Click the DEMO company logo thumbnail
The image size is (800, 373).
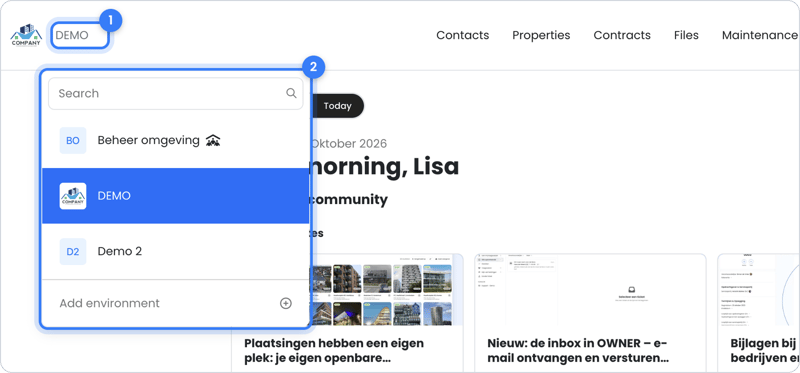click(x=73, y=196)
